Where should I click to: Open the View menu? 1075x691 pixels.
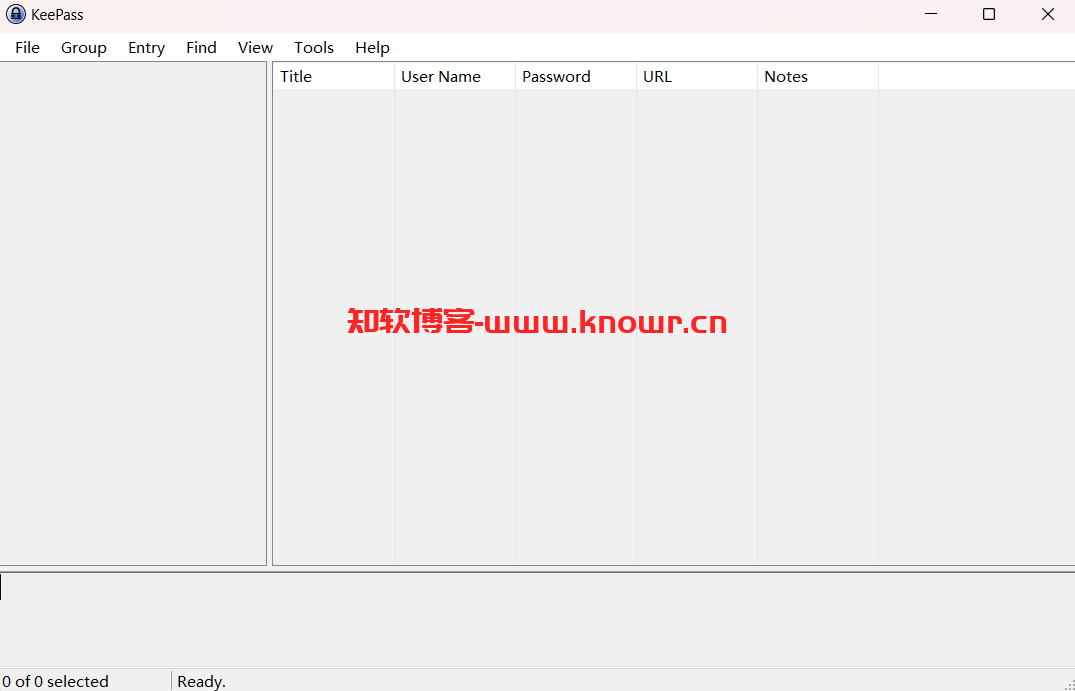(x=255, y=47)
